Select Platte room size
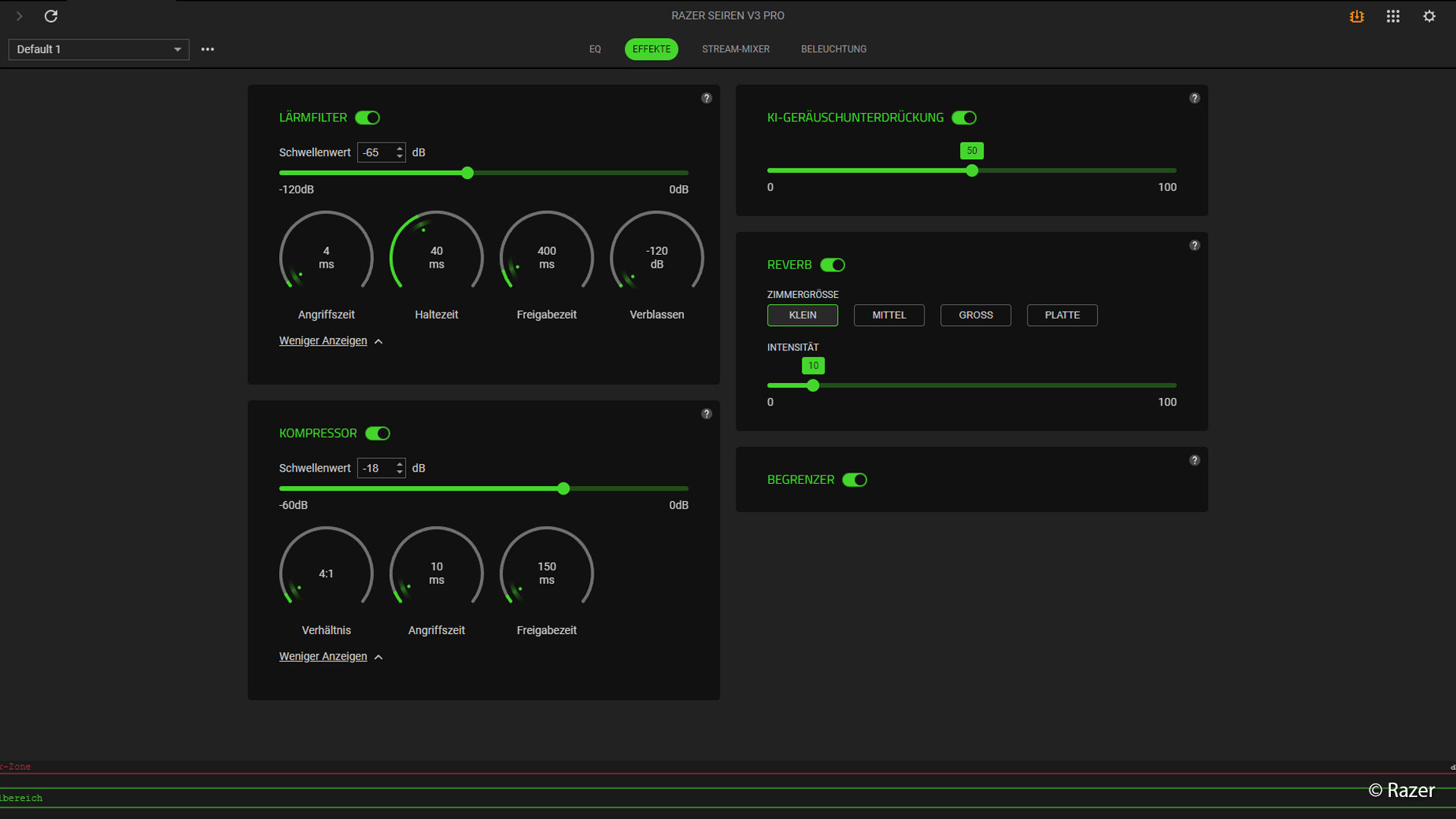The height and width of the screenshot is (819, 1456). 1062,315
